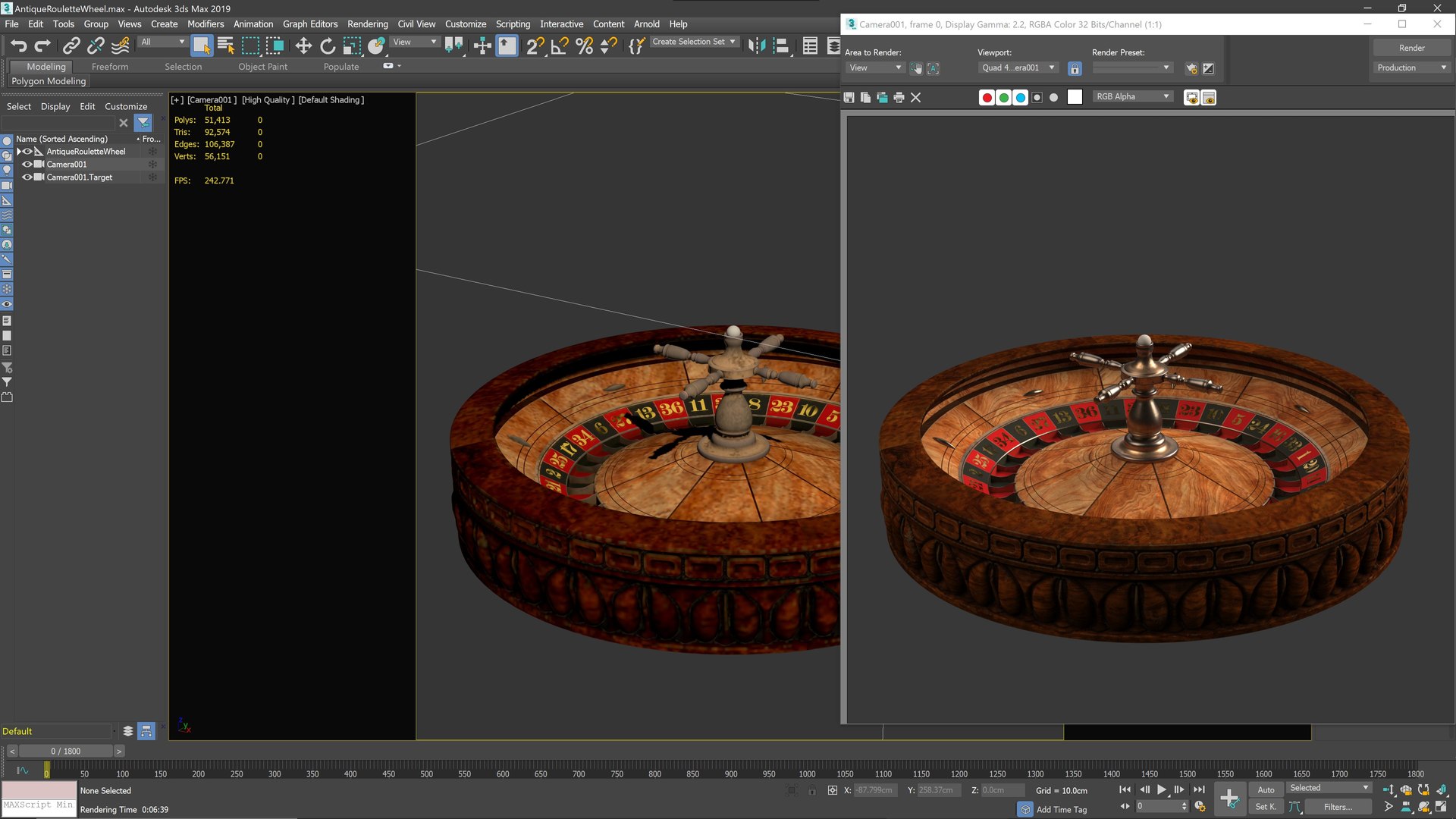Open the Create Selection Set dropdown

pos(694,42)
